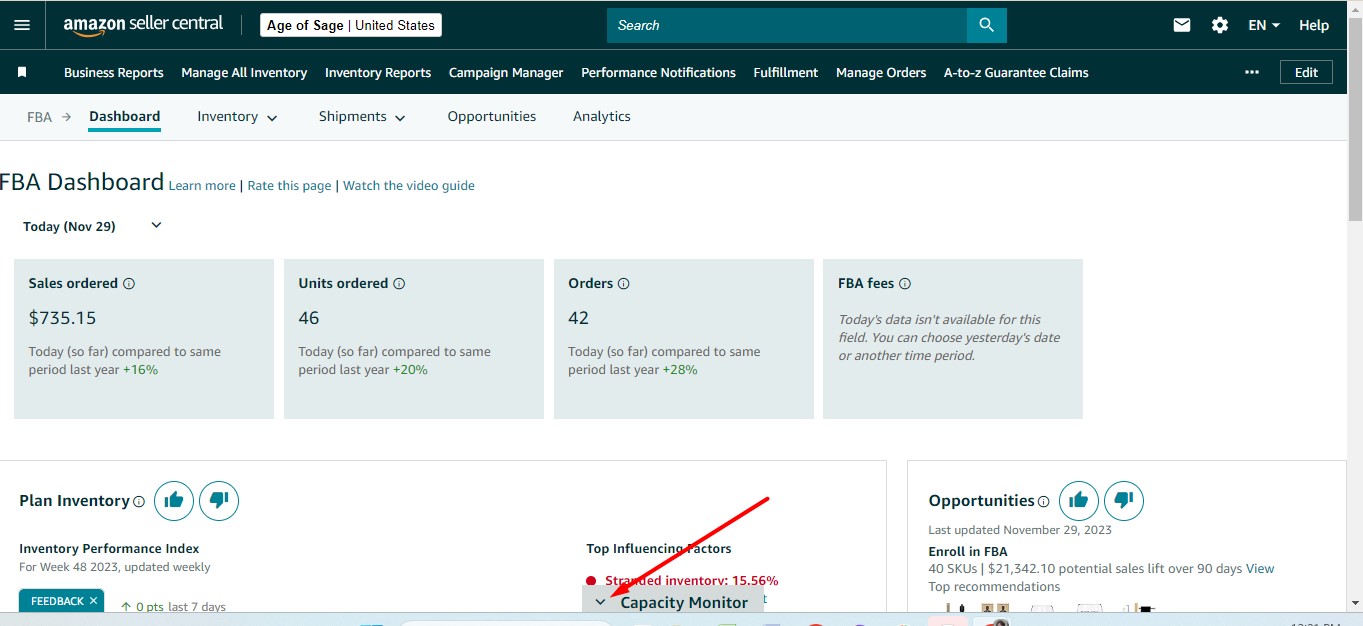Click the Watch the video guide link

click(x=409, y=185)
